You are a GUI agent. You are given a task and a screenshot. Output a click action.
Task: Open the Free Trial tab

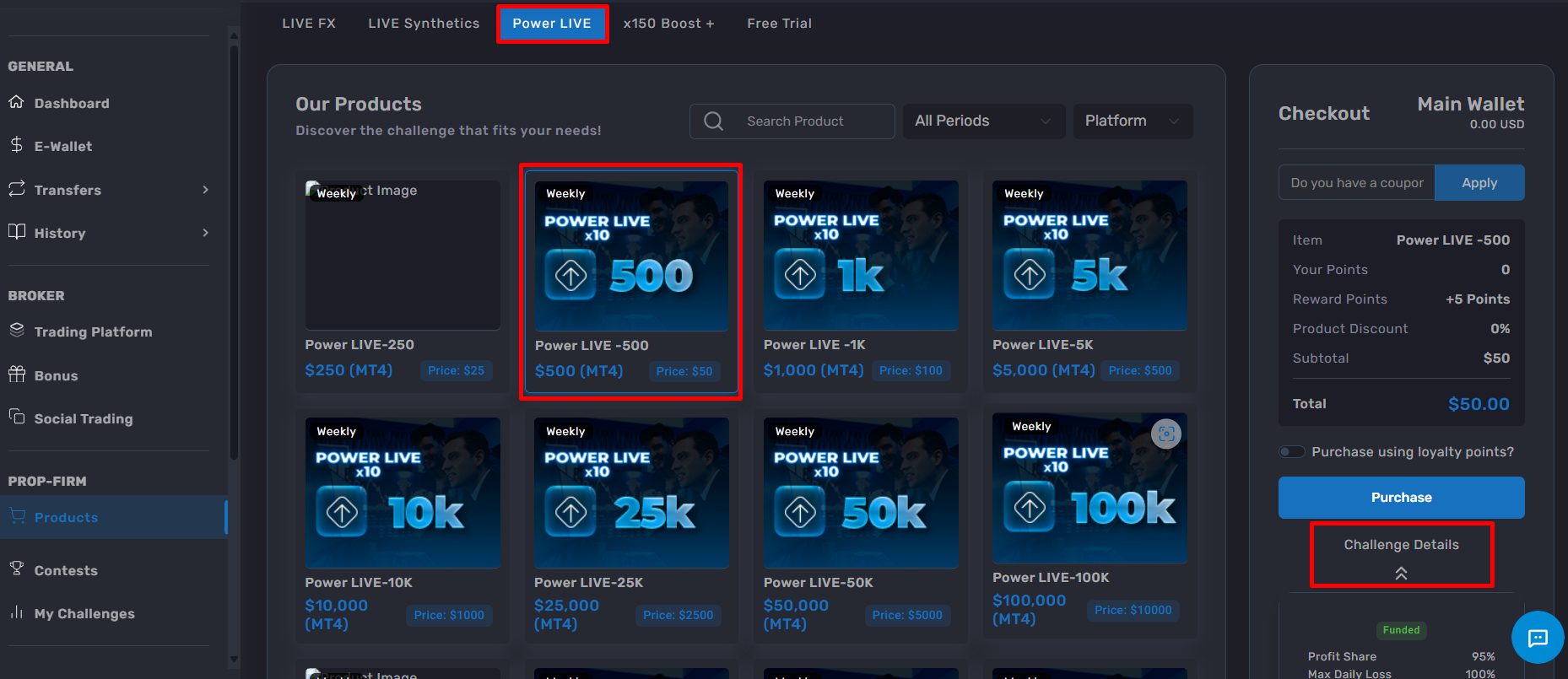[779, 24]
